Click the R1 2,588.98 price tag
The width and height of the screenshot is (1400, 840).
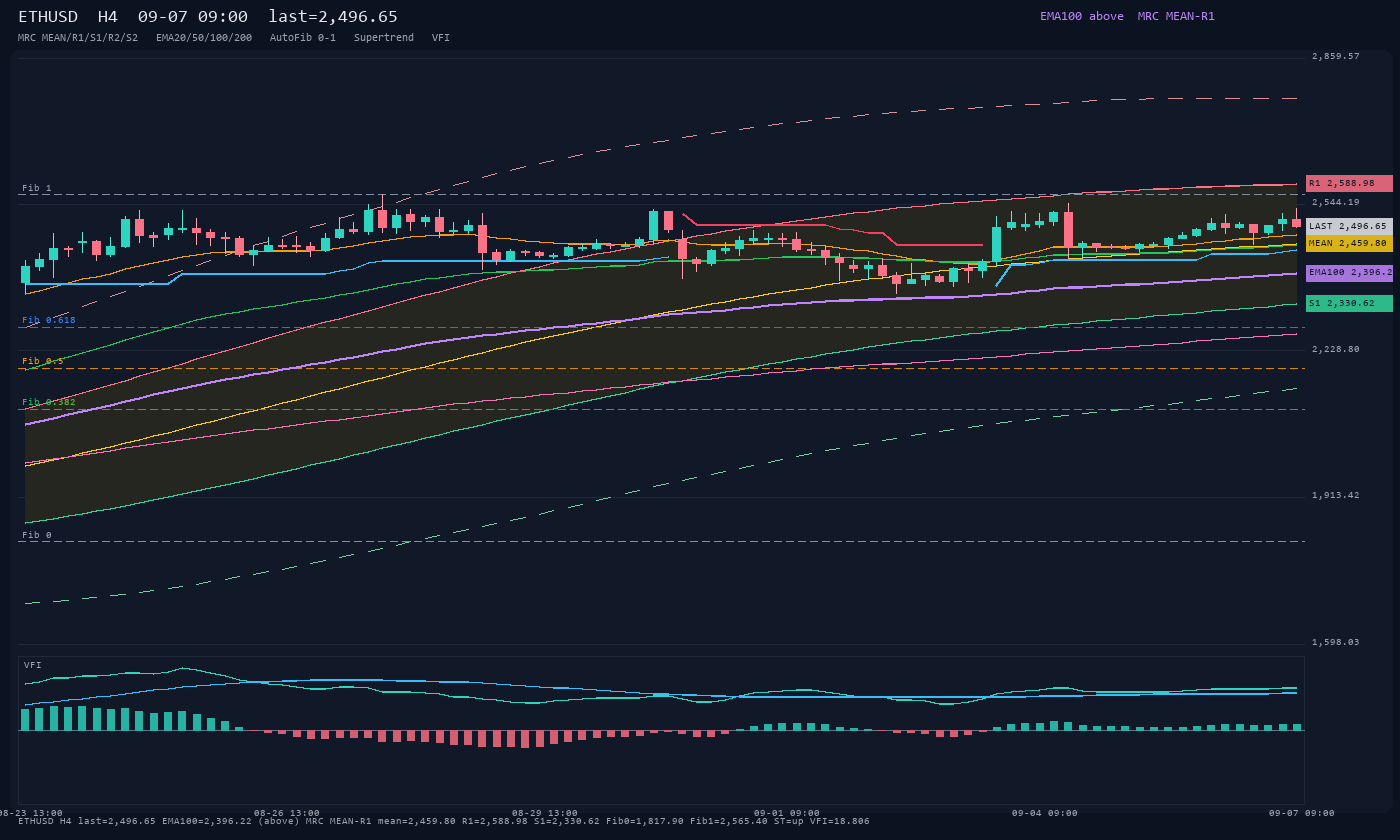pos(1349,183)
